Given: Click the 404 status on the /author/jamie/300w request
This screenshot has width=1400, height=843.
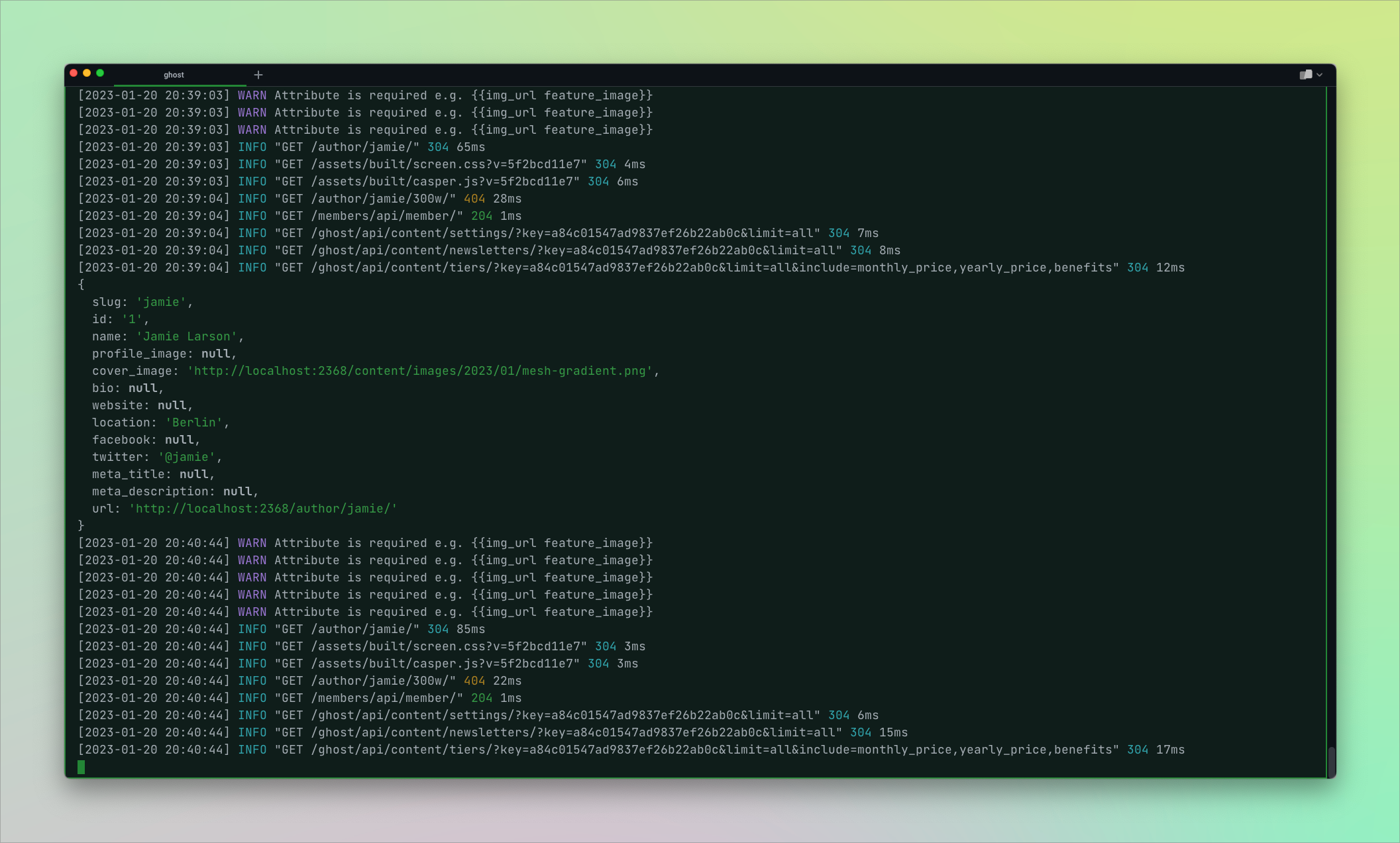Looking at the screenshot, I should point(474,198).
